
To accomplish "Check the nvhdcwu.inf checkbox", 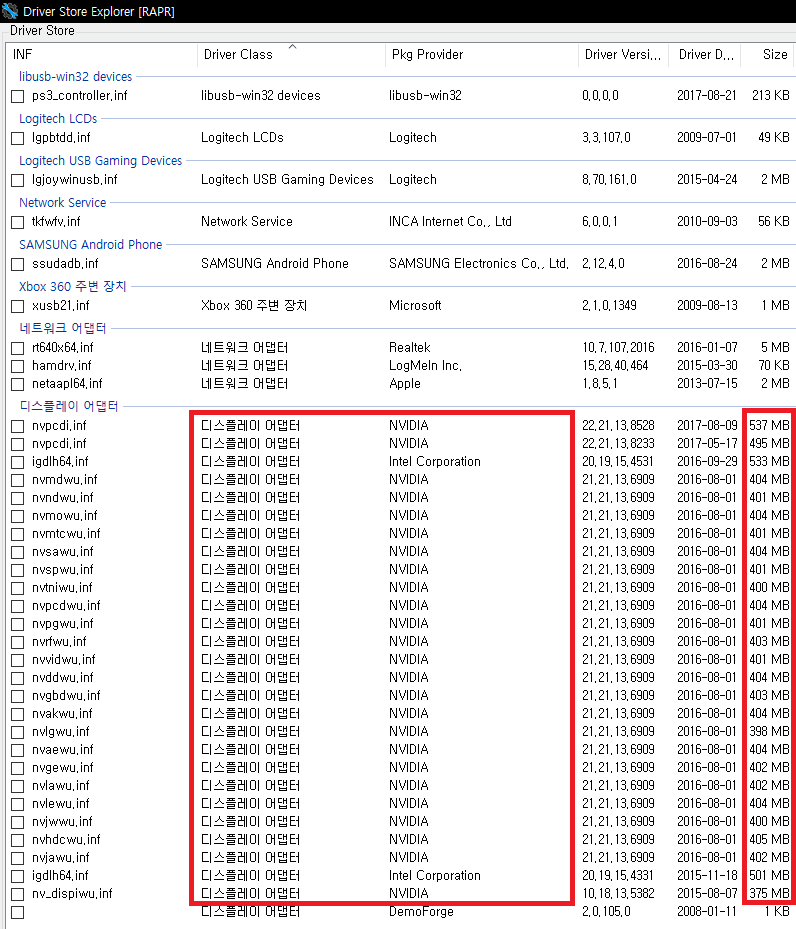I will [x=18, y=840].
